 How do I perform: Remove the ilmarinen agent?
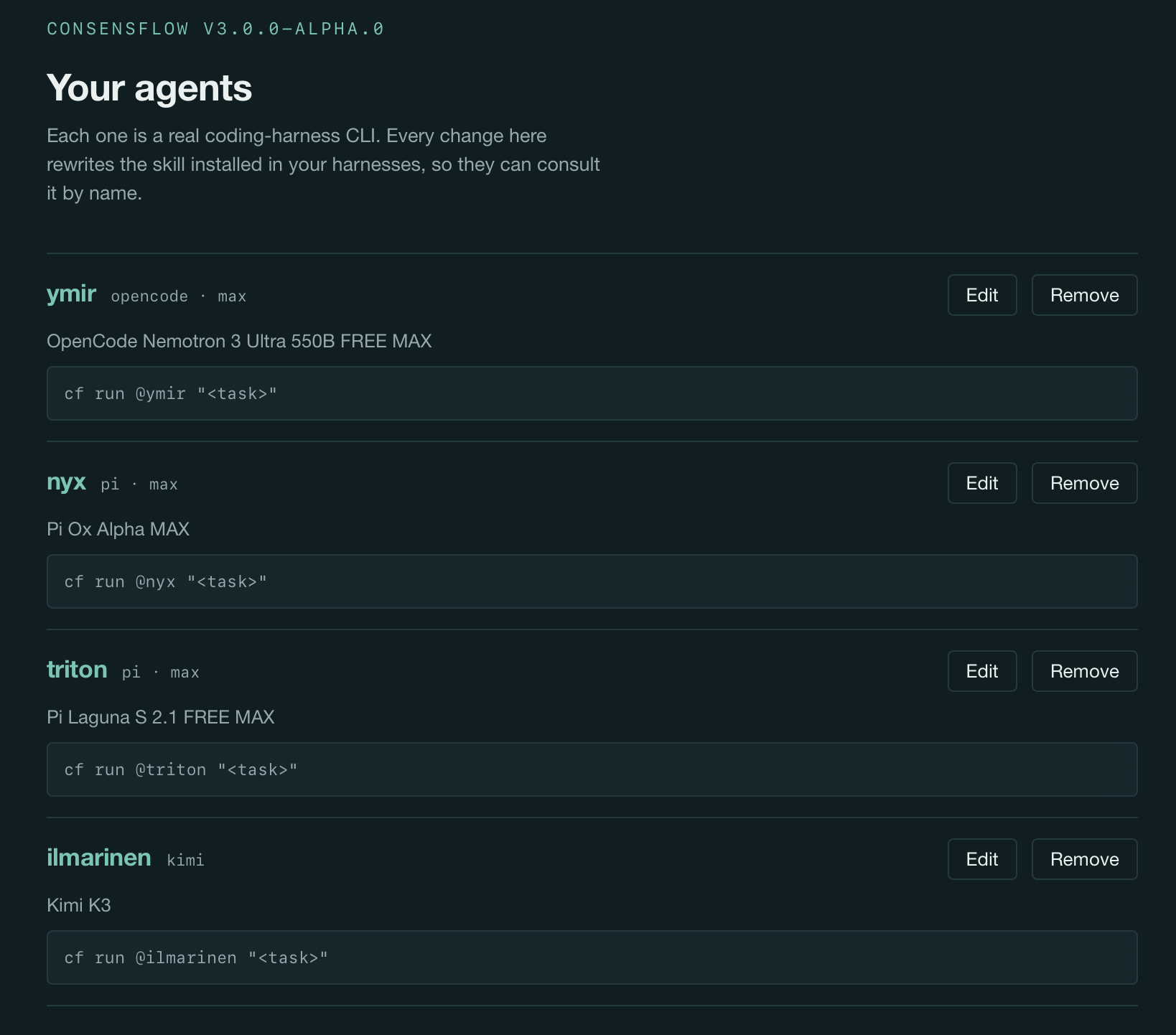1084,859
